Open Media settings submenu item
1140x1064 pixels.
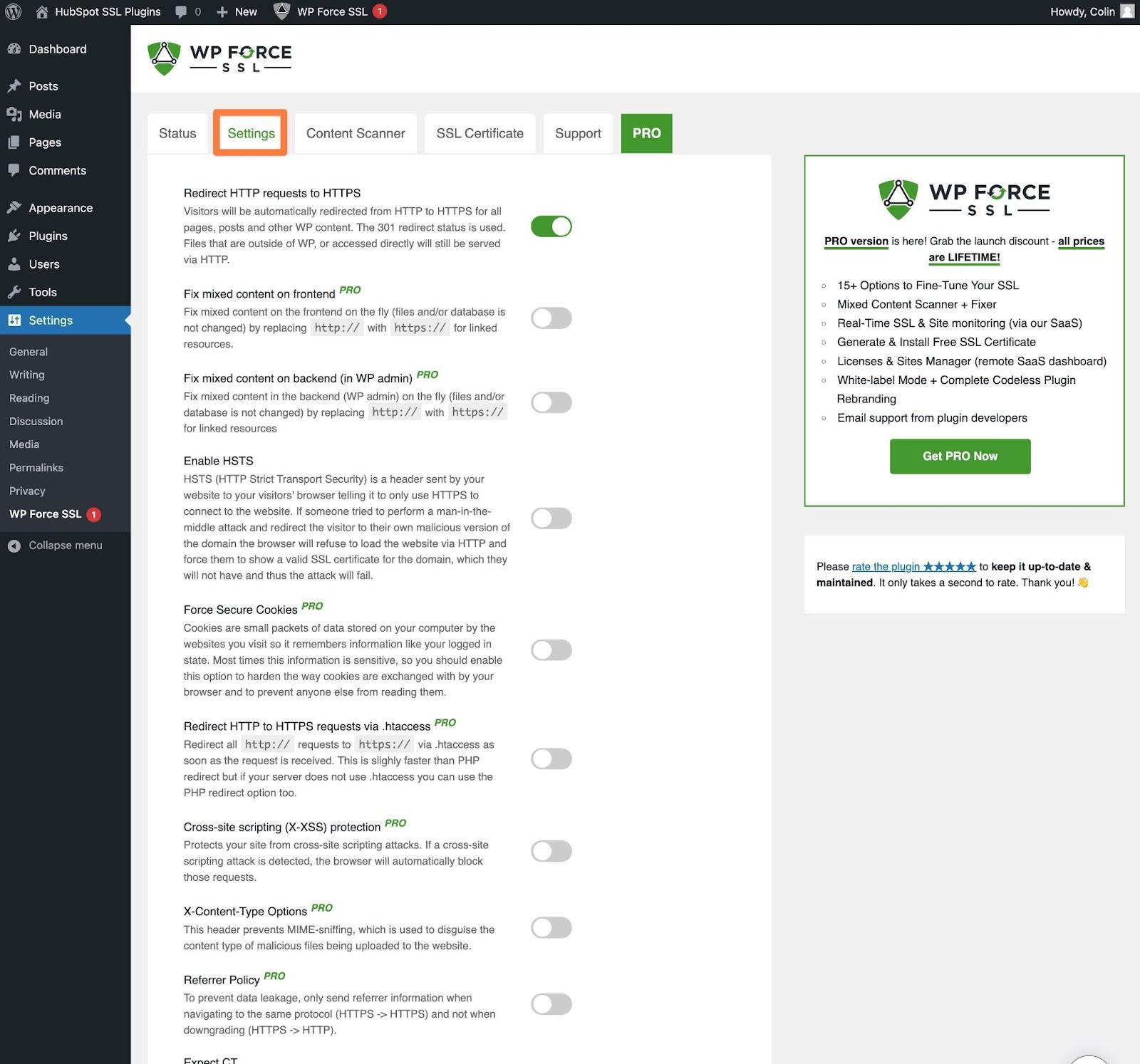[24, 444]
